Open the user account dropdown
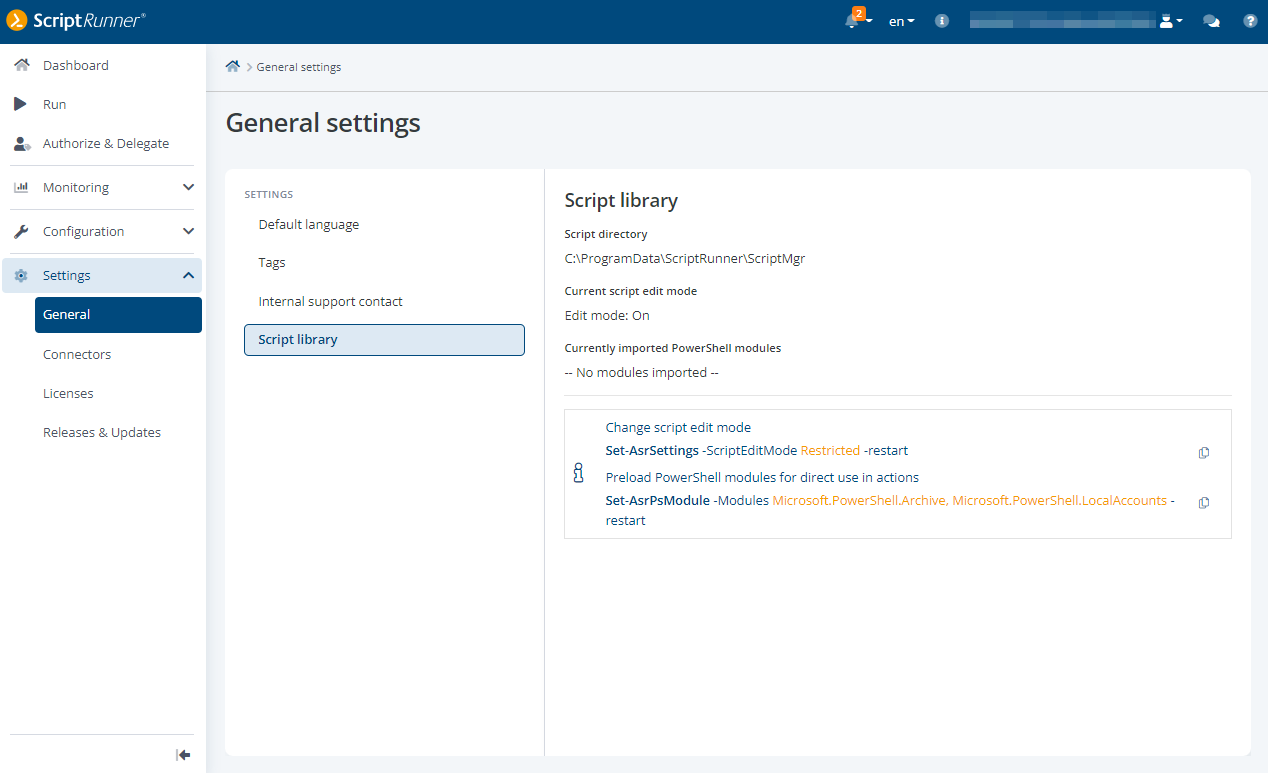Image resolution: width=1268 pixels, height=773 pixels. tap(1170, 21)
